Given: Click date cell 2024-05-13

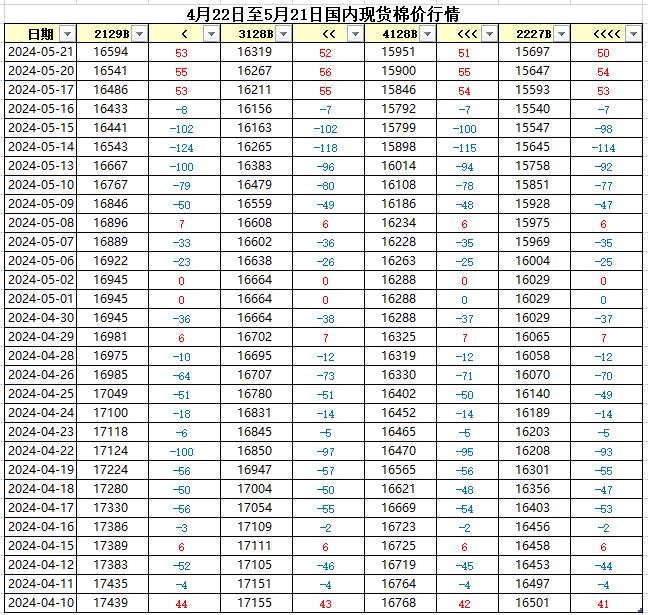Looking at the screenshot, I should pyautogui.click(x=40, y=166).
